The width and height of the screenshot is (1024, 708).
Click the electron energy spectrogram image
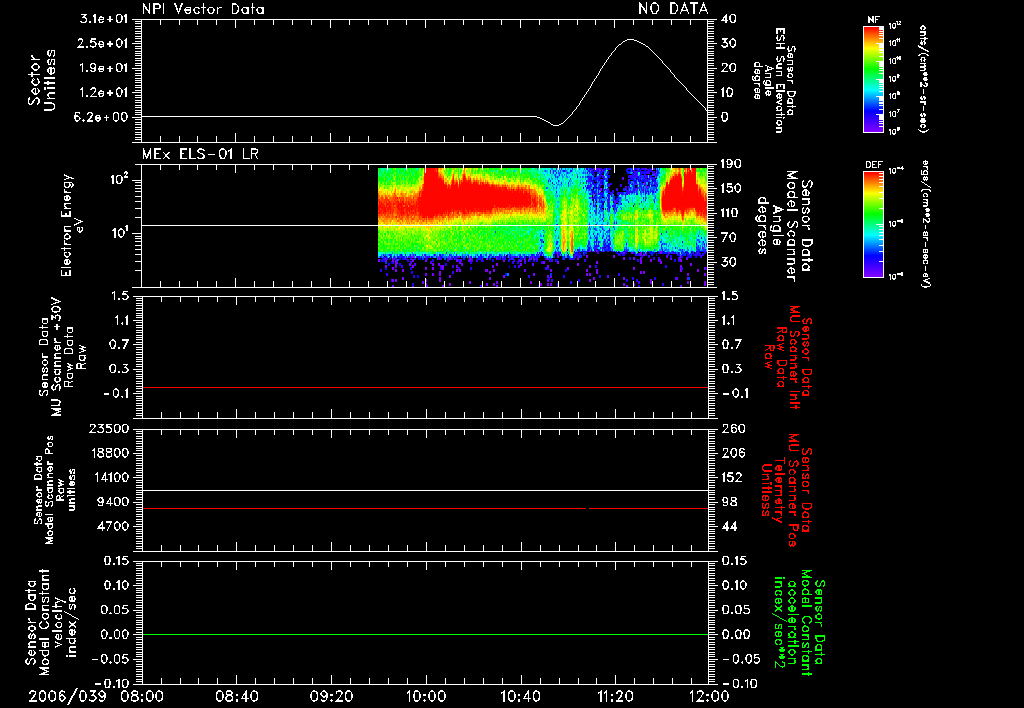(x=543, y=227)
